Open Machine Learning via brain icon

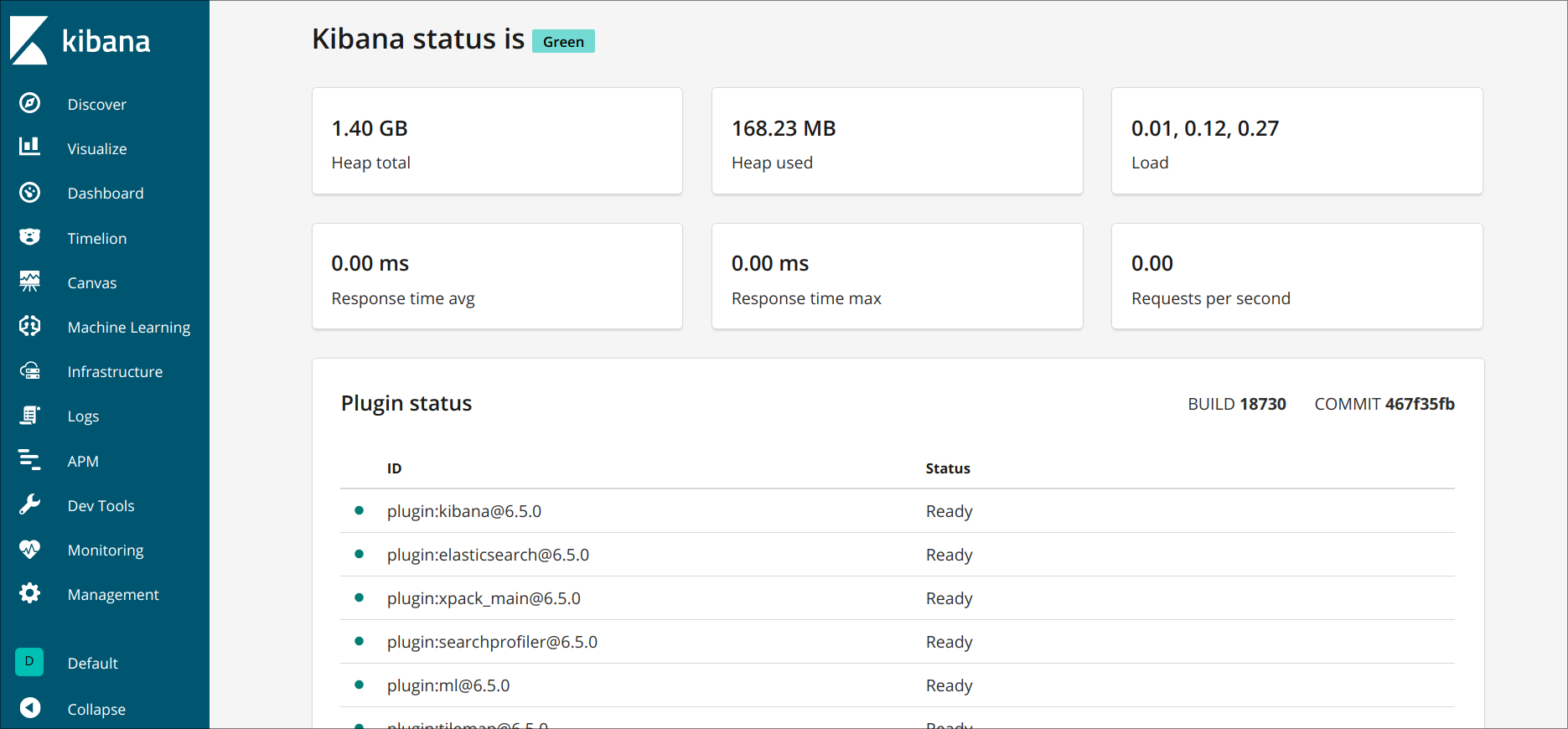(30, 326)
